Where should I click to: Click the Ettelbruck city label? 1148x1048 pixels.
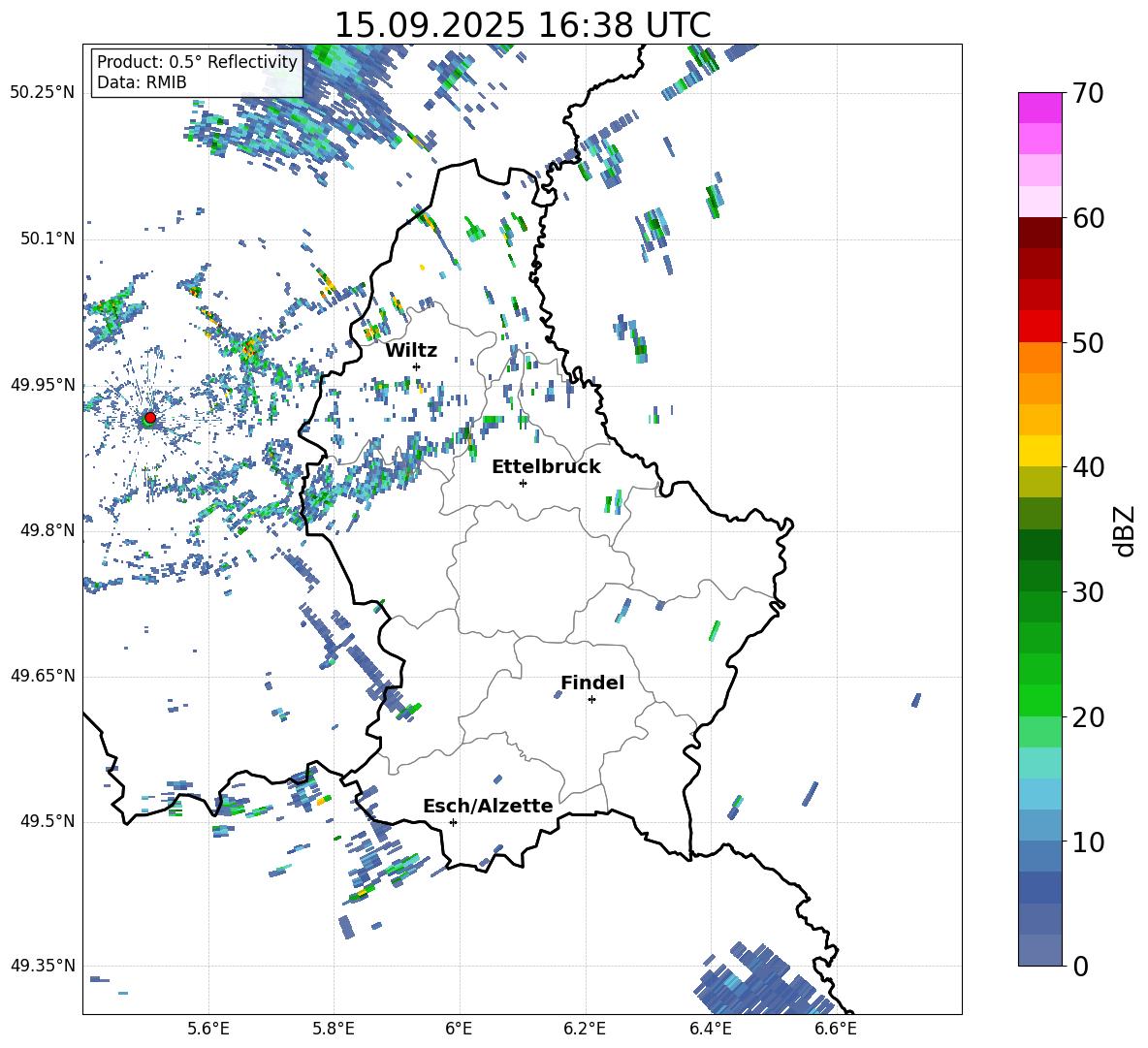(546, 467)
